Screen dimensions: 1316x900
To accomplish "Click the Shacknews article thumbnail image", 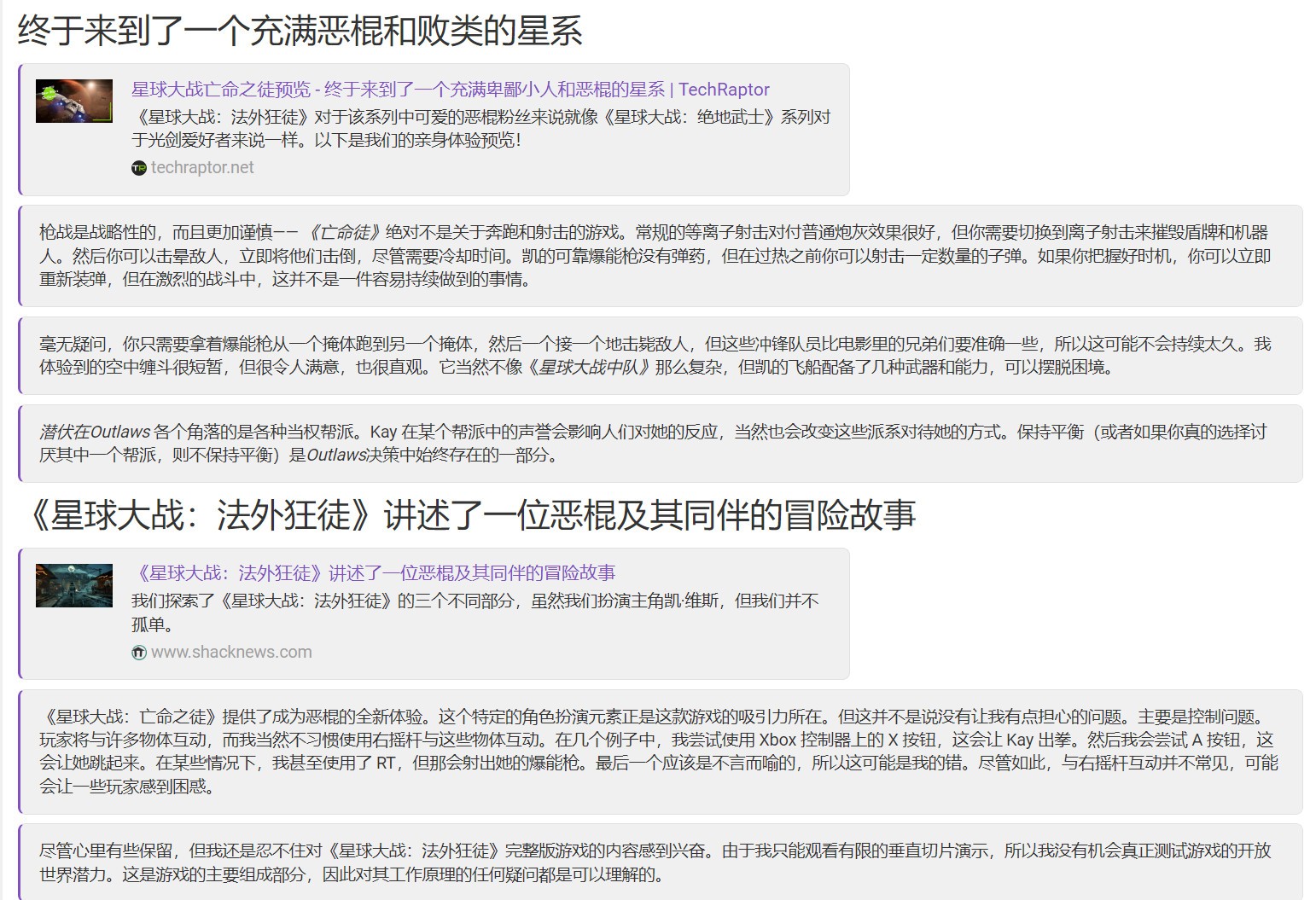I will pyautogui.click(x=74, y=585).
